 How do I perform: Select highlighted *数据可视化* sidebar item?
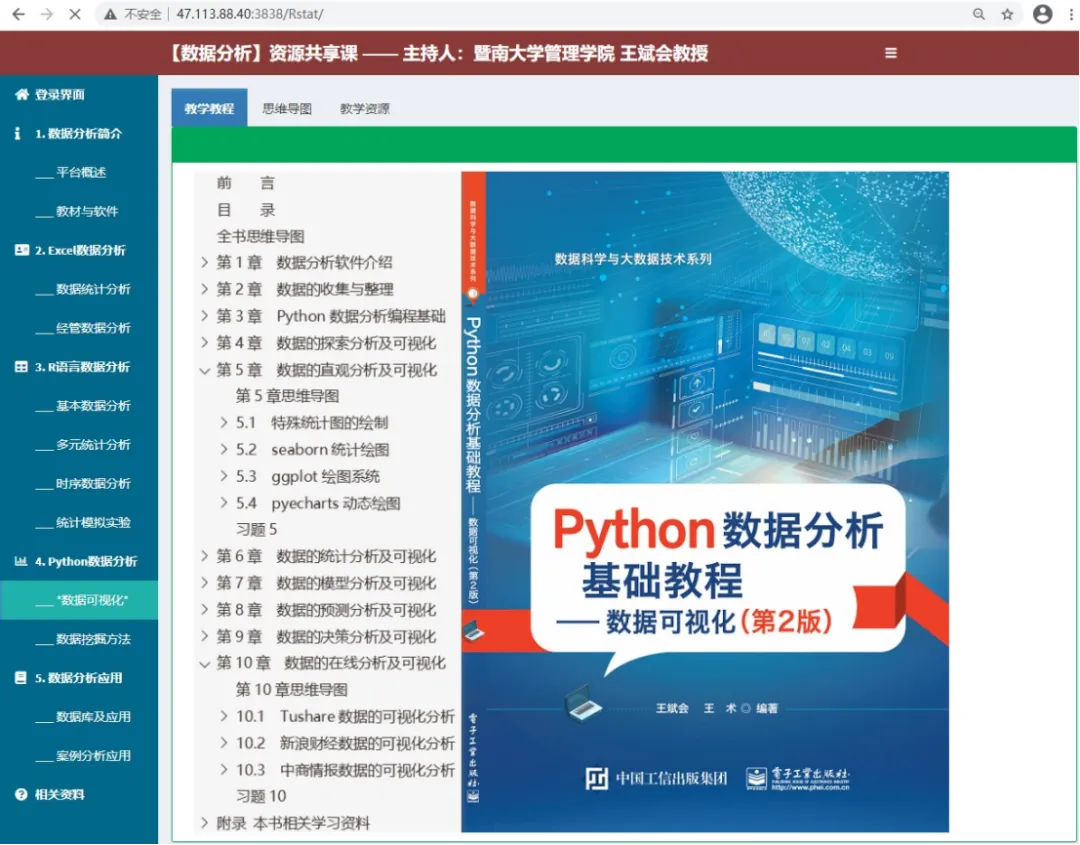coord(79,600)
